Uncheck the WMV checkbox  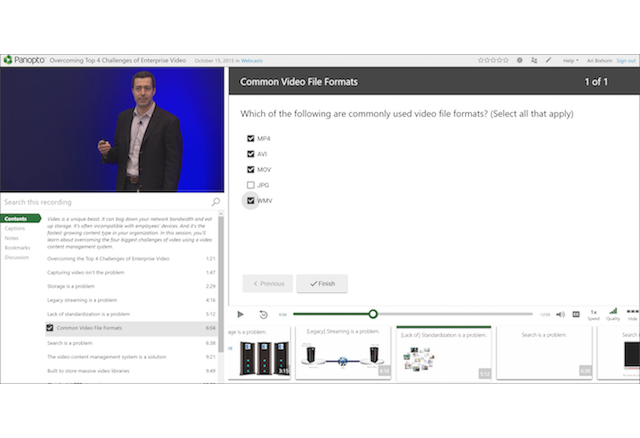coord(251,200)
